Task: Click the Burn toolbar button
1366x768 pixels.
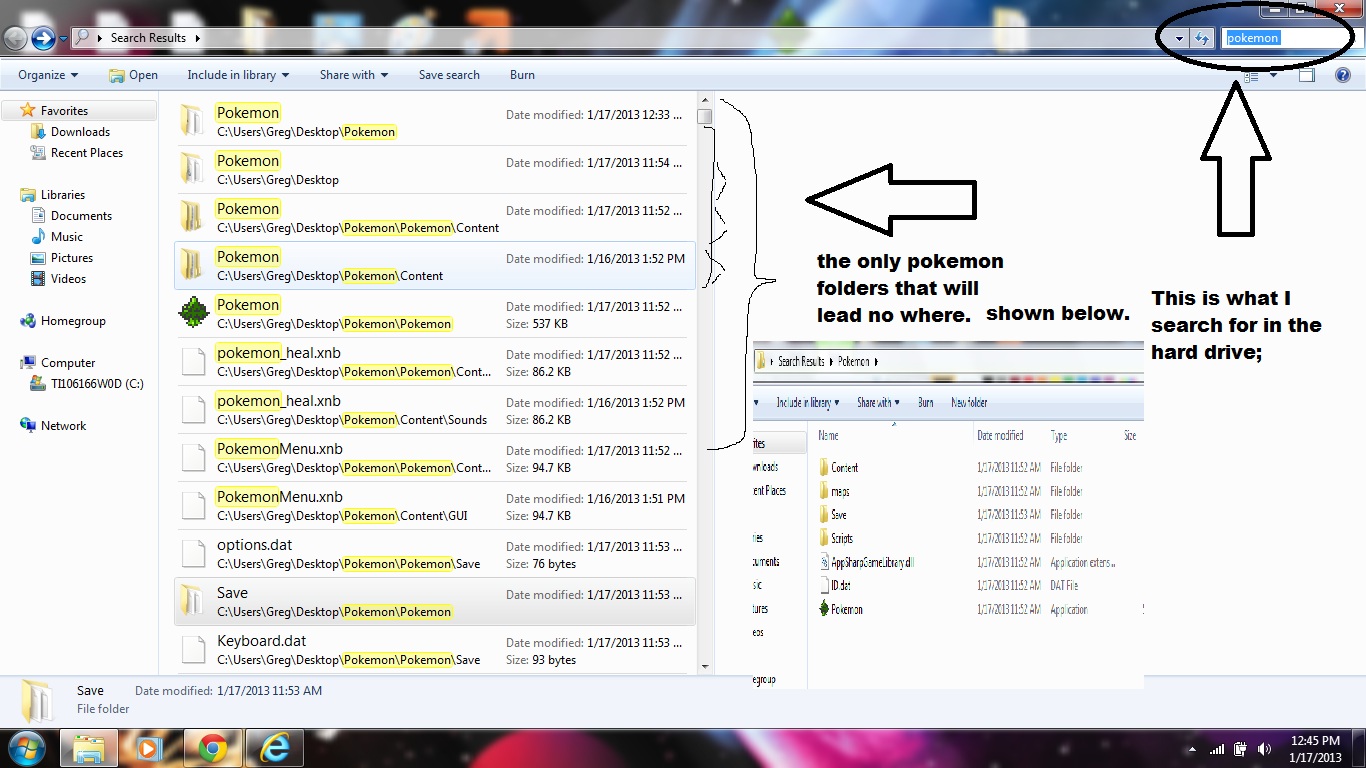Action: tap(522, 75)
